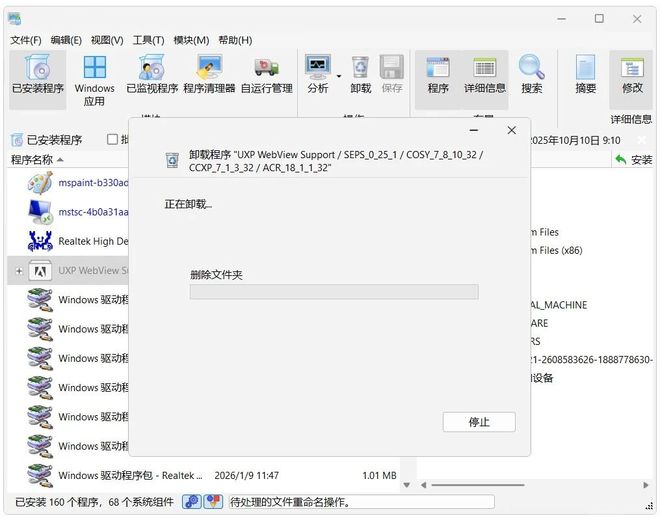Click the green 安装 arrow icon

tap(621, 159)
